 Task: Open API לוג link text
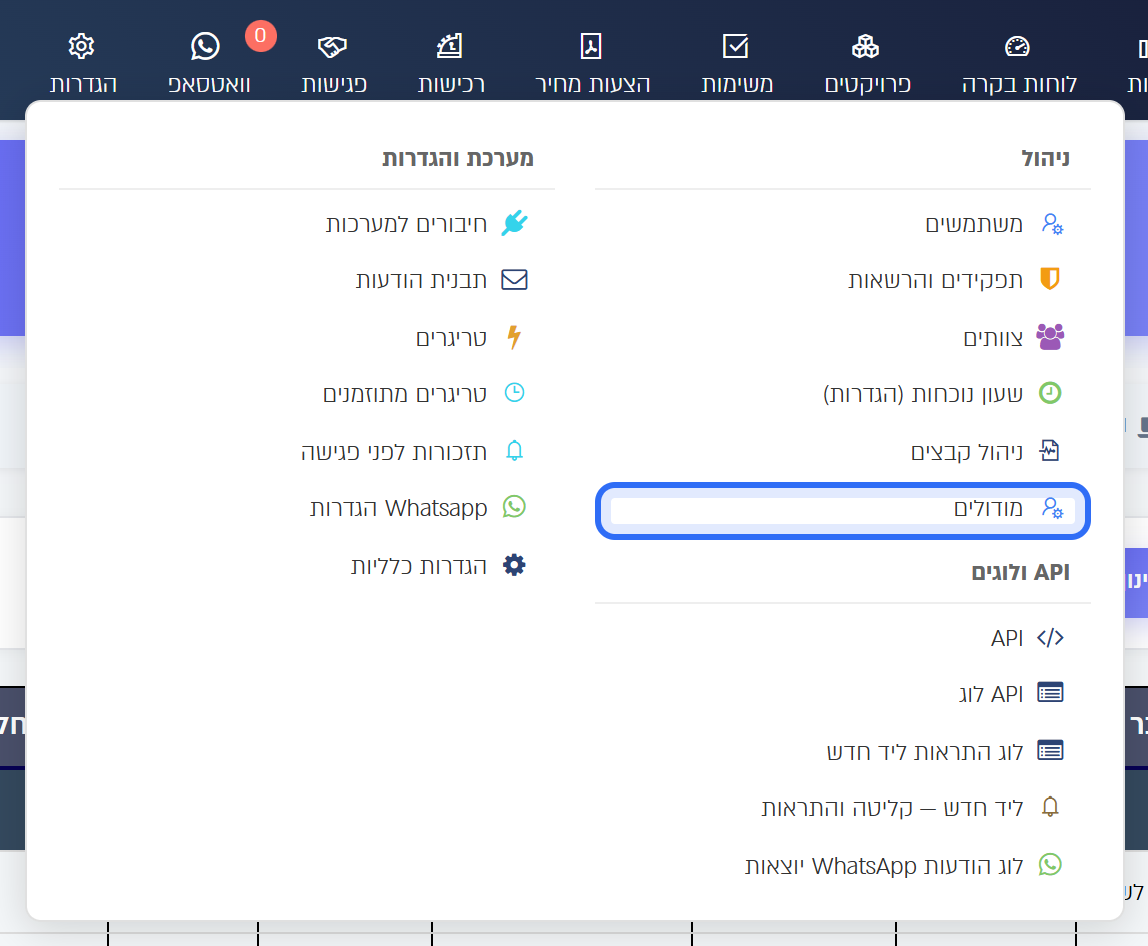(991, 693)
